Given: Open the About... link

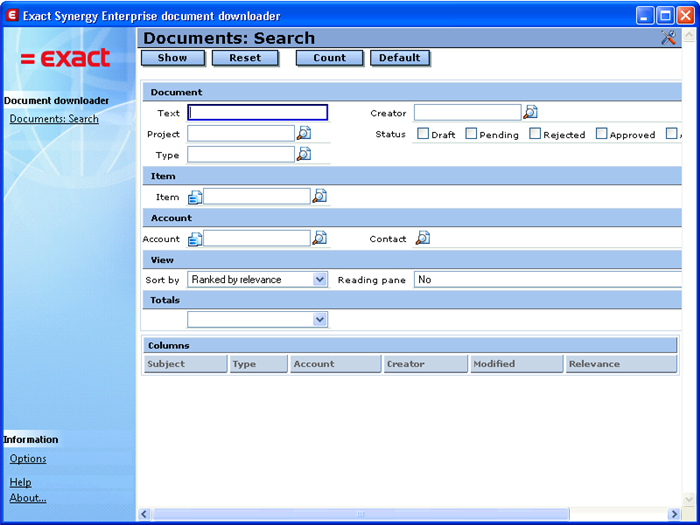Looking at the screenshot, I should point(28,498).
